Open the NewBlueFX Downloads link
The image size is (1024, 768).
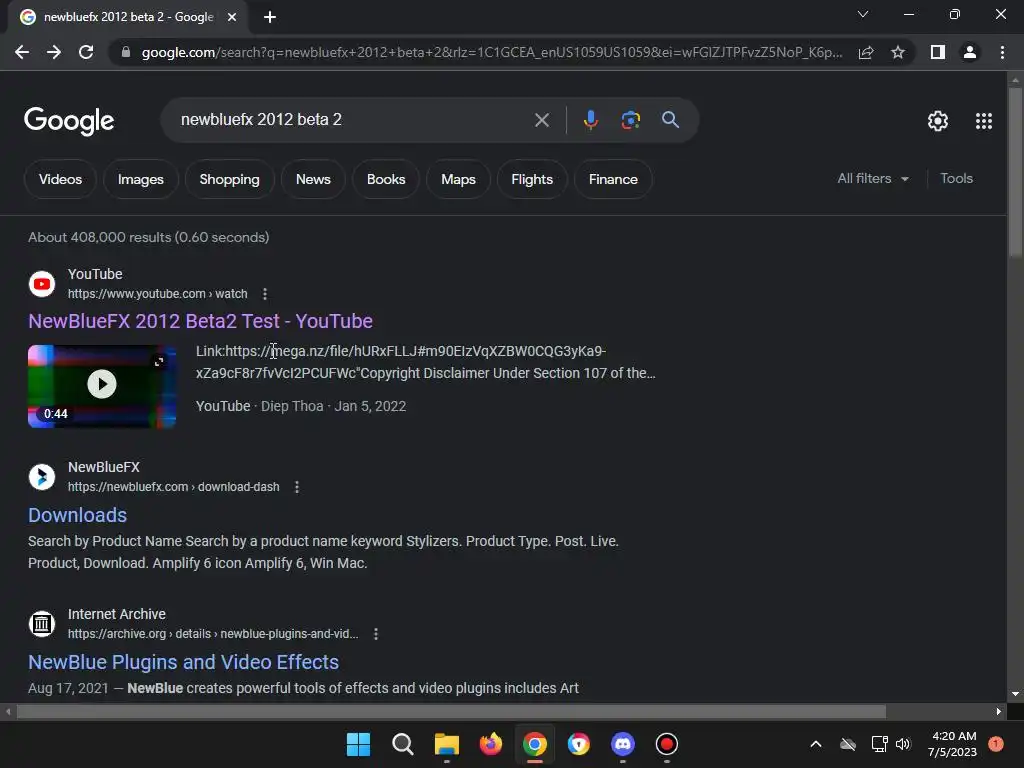coord(77,515)
